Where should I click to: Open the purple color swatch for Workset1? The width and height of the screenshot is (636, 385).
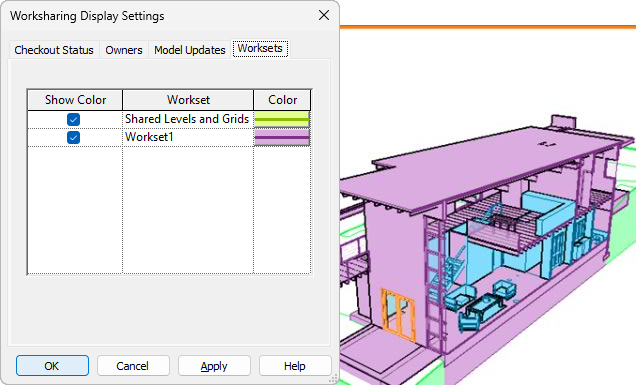click(x=282, y=138)
